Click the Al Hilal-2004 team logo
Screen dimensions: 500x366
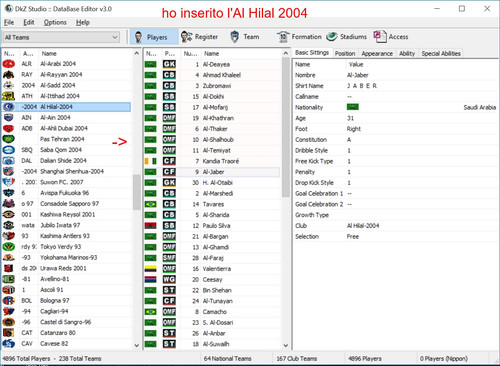tap(9, 107)
